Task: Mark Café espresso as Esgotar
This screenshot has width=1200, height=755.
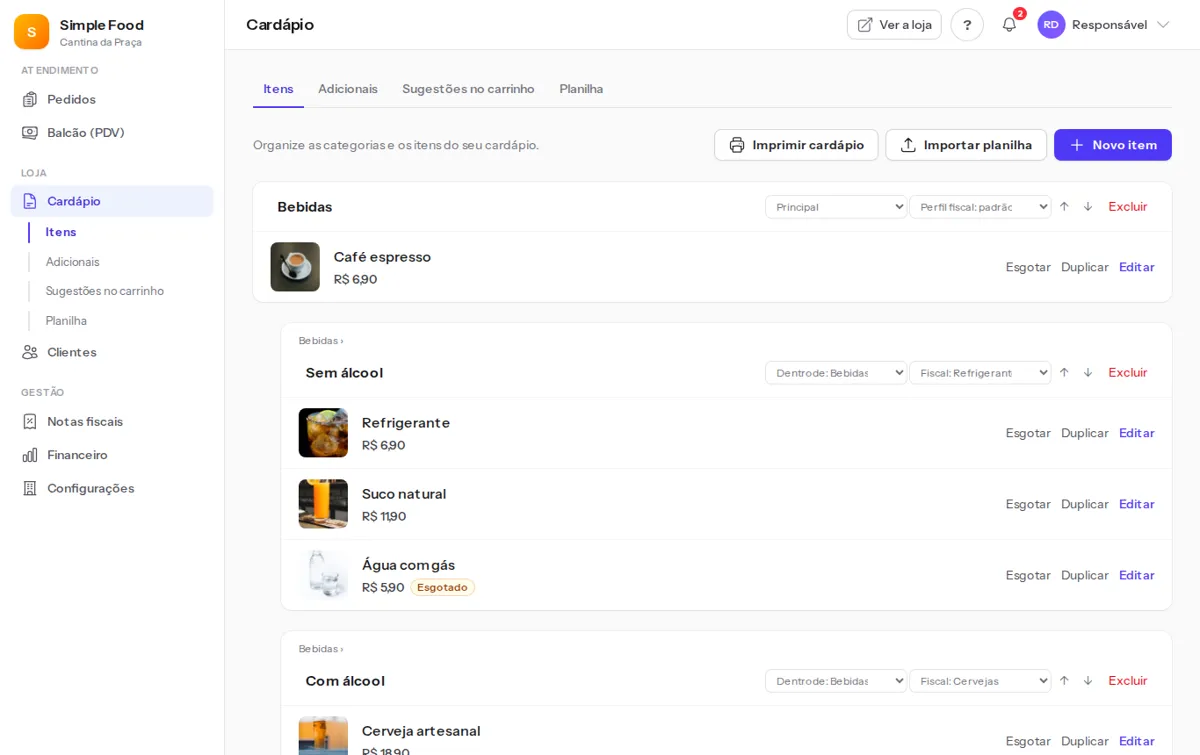Action: [1028, 267]
